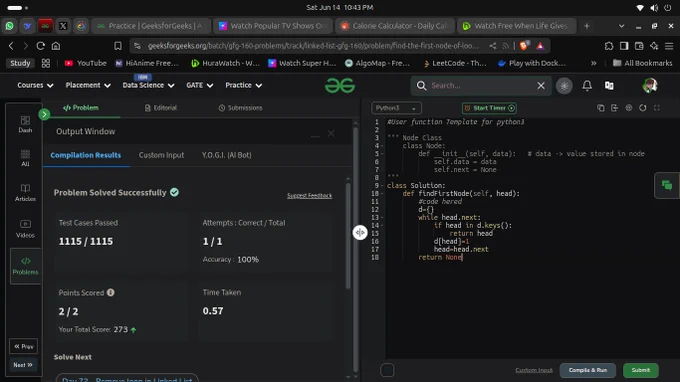Expand the Practice dropdown
Viewport: 680px width, 382px height.
point(243,85)
